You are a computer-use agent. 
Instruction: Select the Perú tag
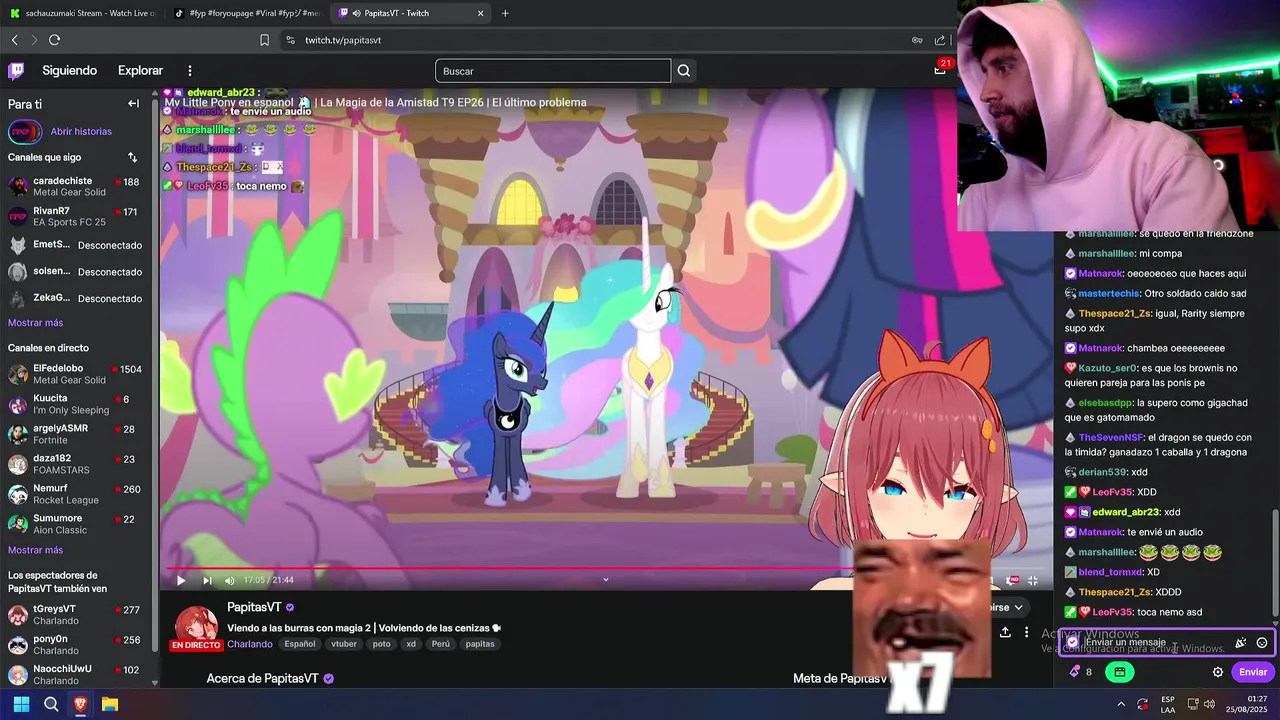[440, 644]
